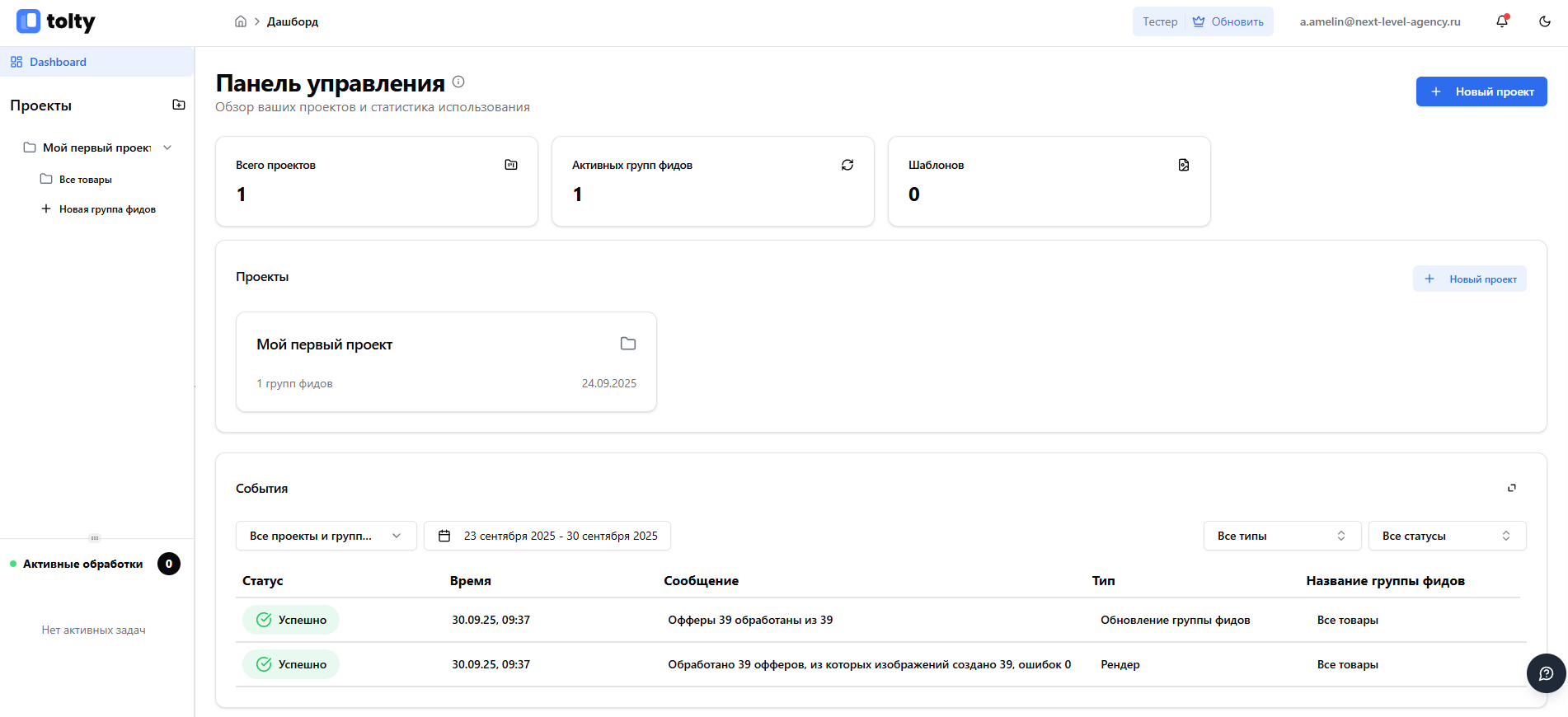This screenshot has width=1568, height=717.
Task: Open Все проекты и группы dropdown
Action: coord(326,536)
